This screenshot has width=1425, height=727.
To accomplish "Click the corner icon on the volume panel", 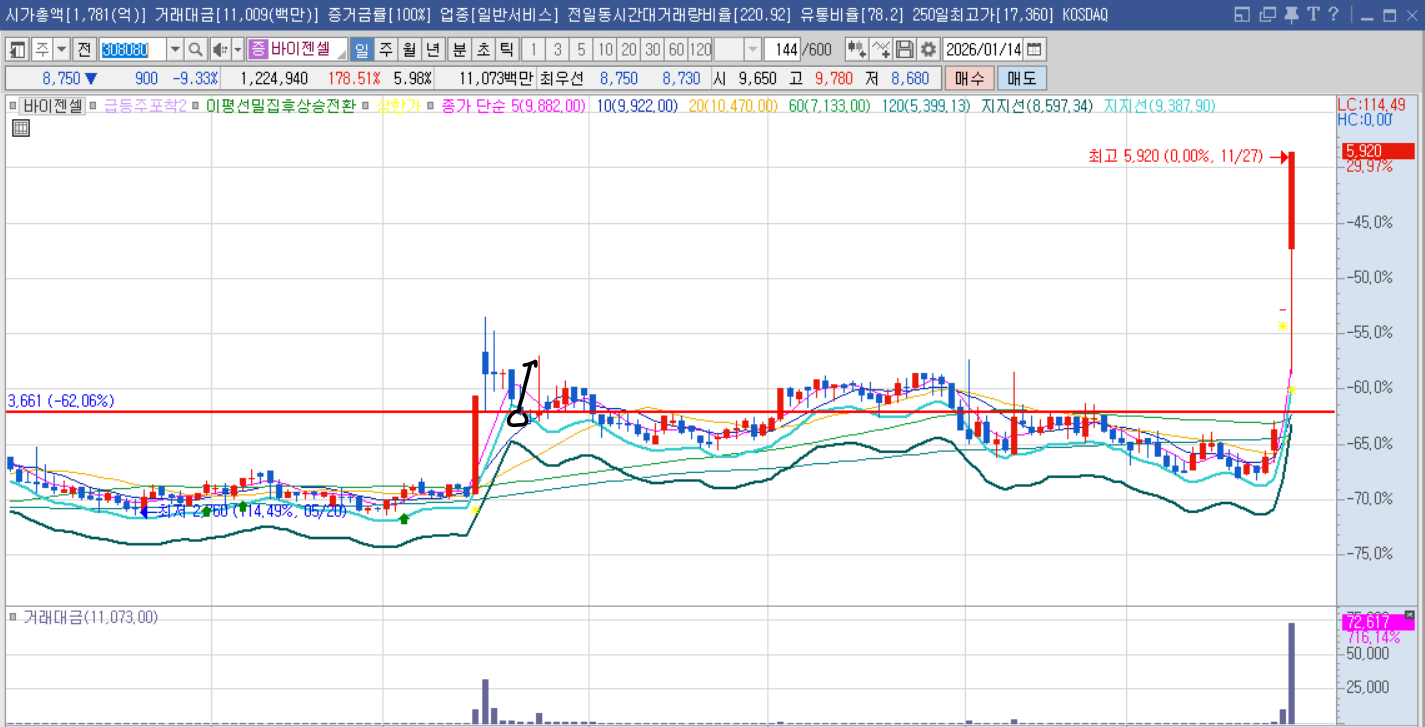I will pyautogui.click(x=1410, y=614).
